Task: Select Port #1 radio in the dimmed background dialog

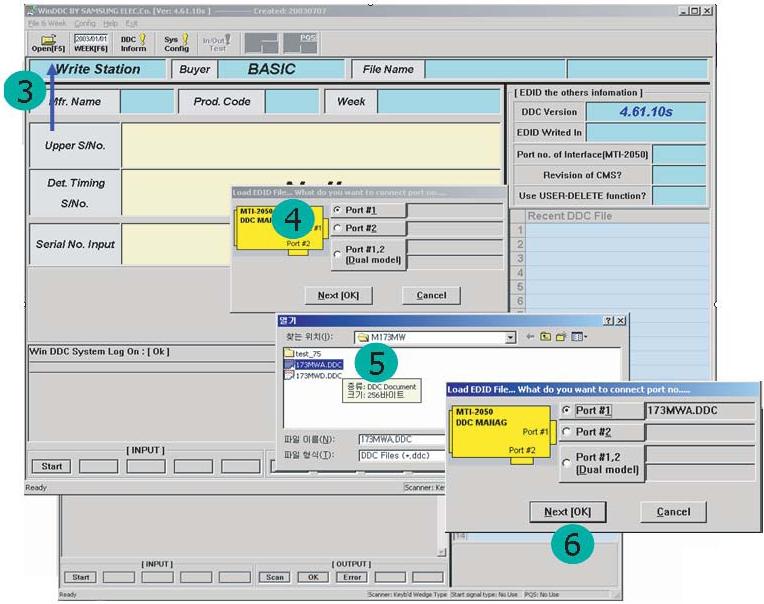Action: click(337, 210)
